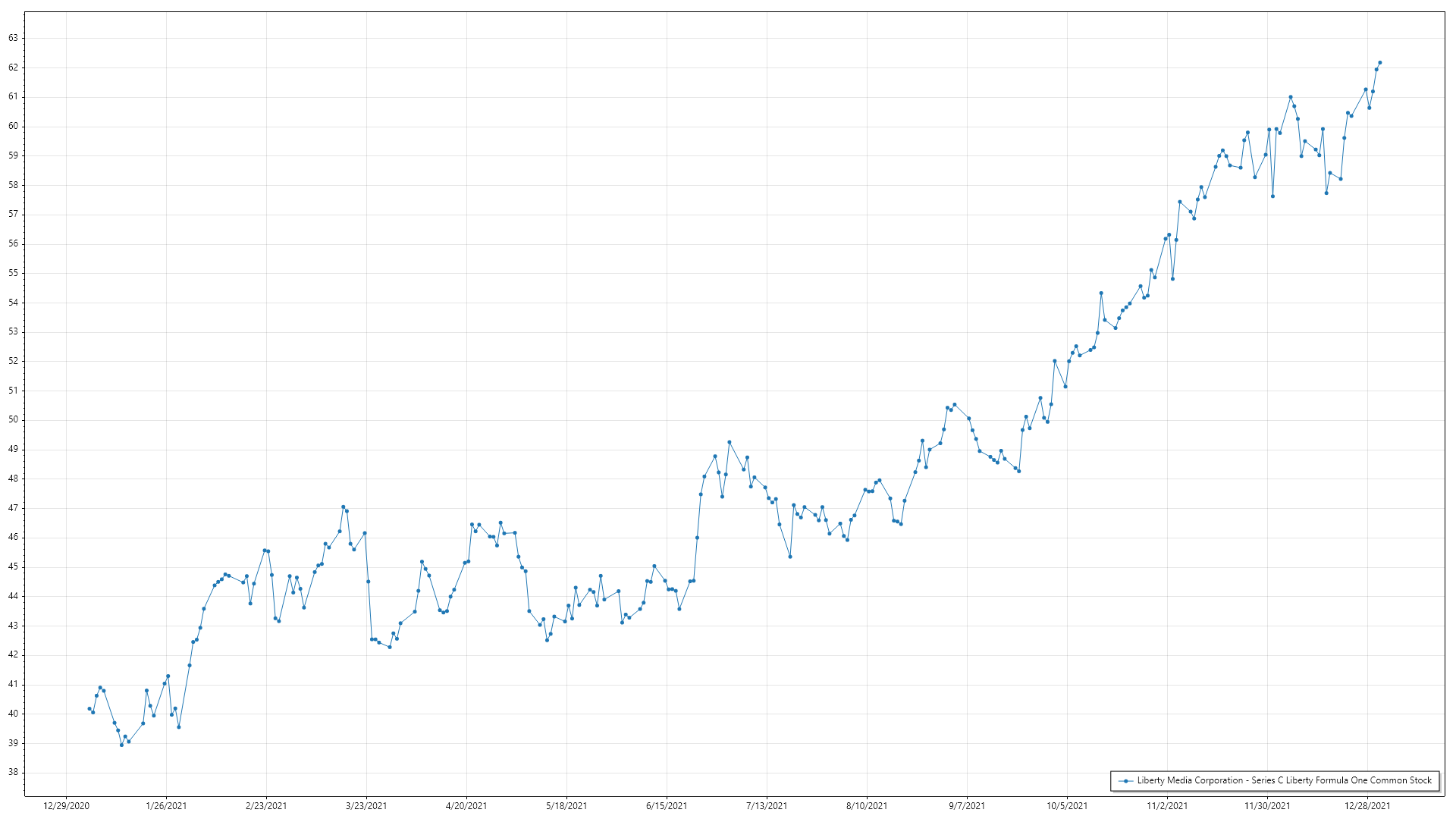Click the first data point of the series
This screenshot has height=819, width=1456.
tap(89, 708)
